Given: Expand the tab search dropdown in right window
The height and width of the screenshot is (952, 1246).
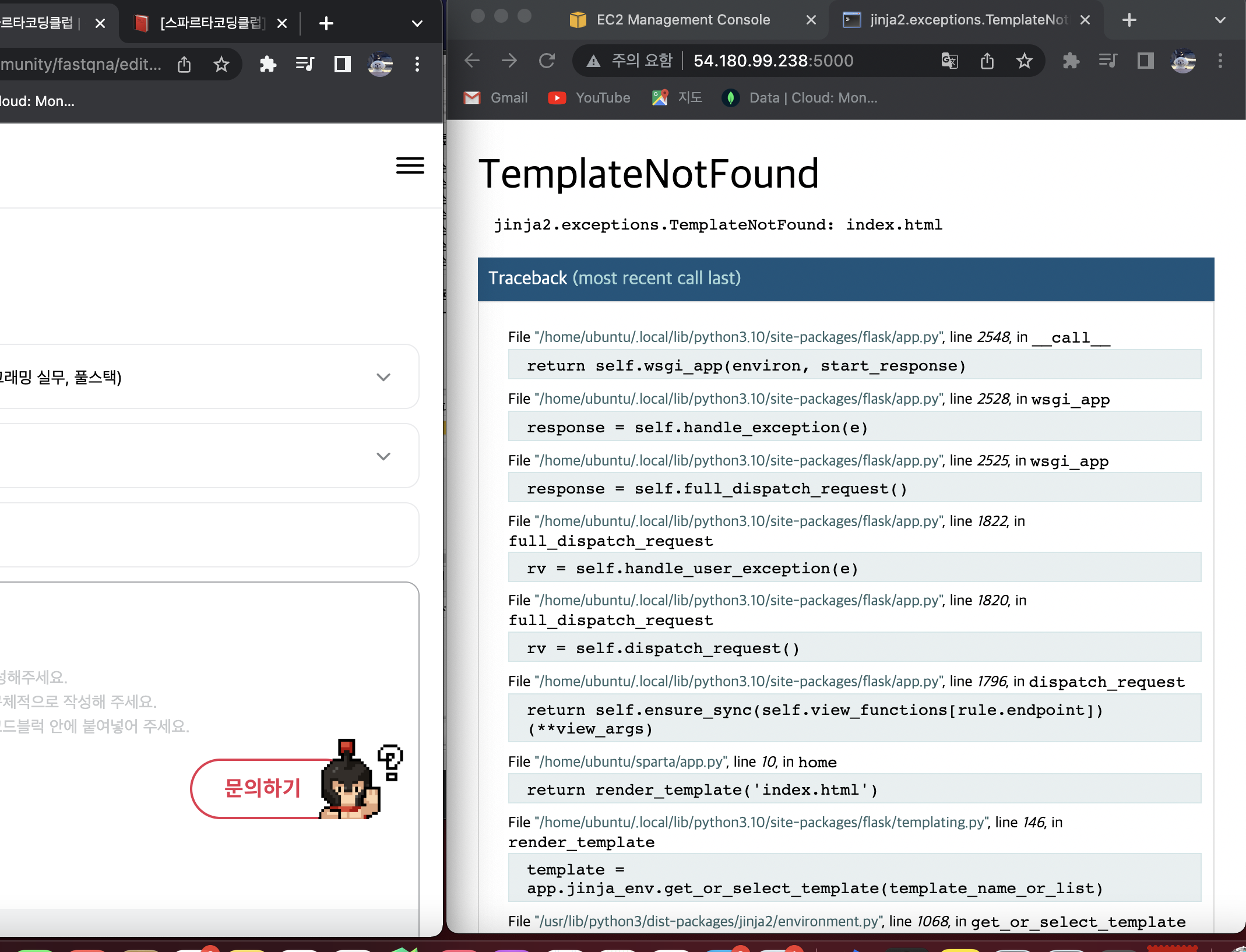Looking at the screenshot, I should (x=1220, y=20).
